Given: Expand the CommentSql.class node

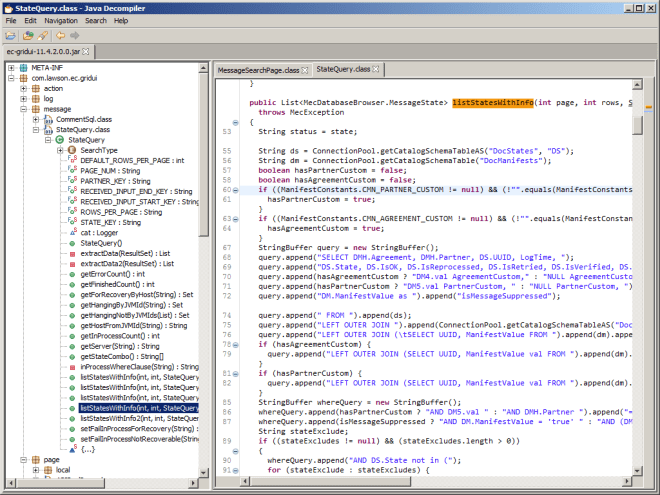Looking at the screenshot, I should click(35, 119).
